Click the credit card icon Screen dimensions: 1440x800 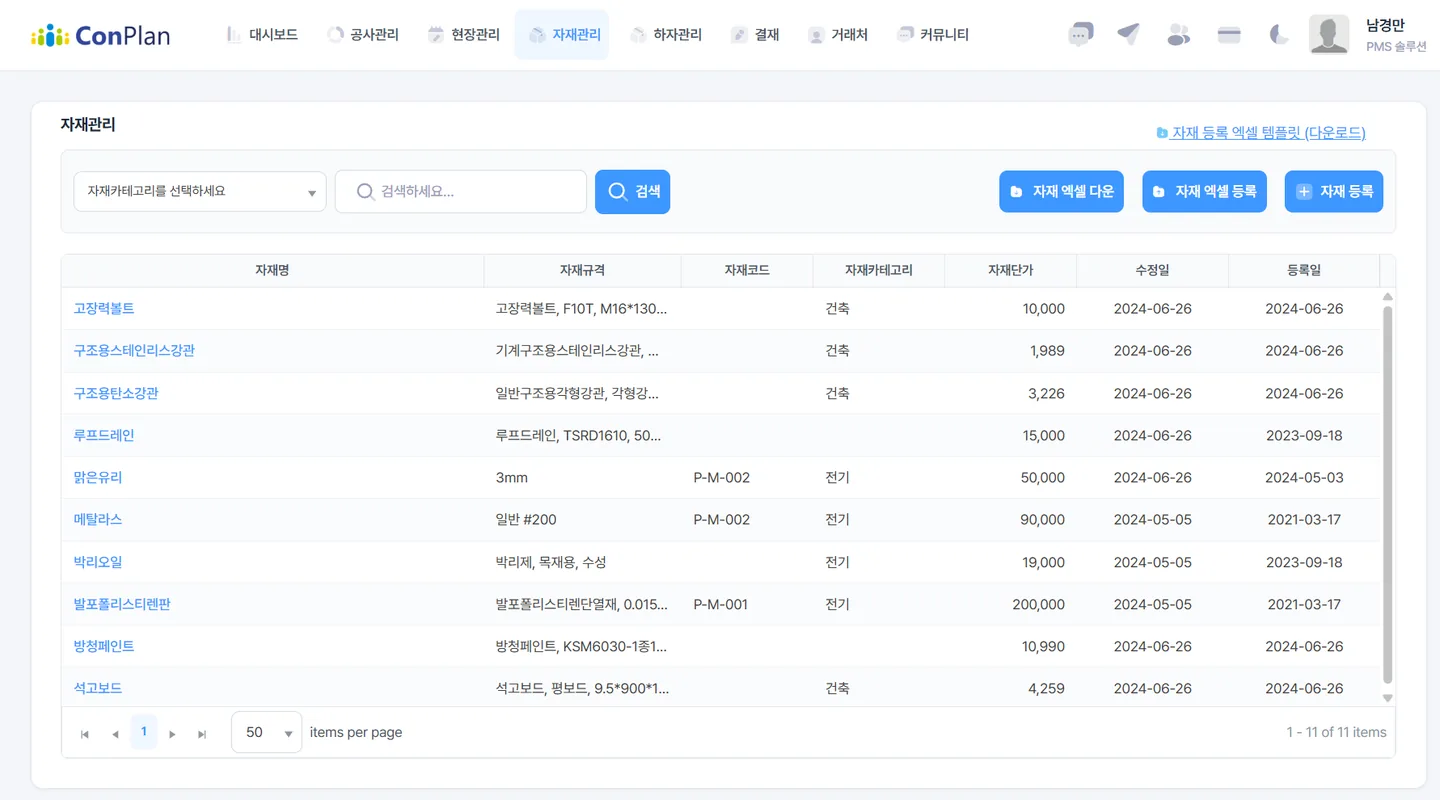tap(1229, 35)
